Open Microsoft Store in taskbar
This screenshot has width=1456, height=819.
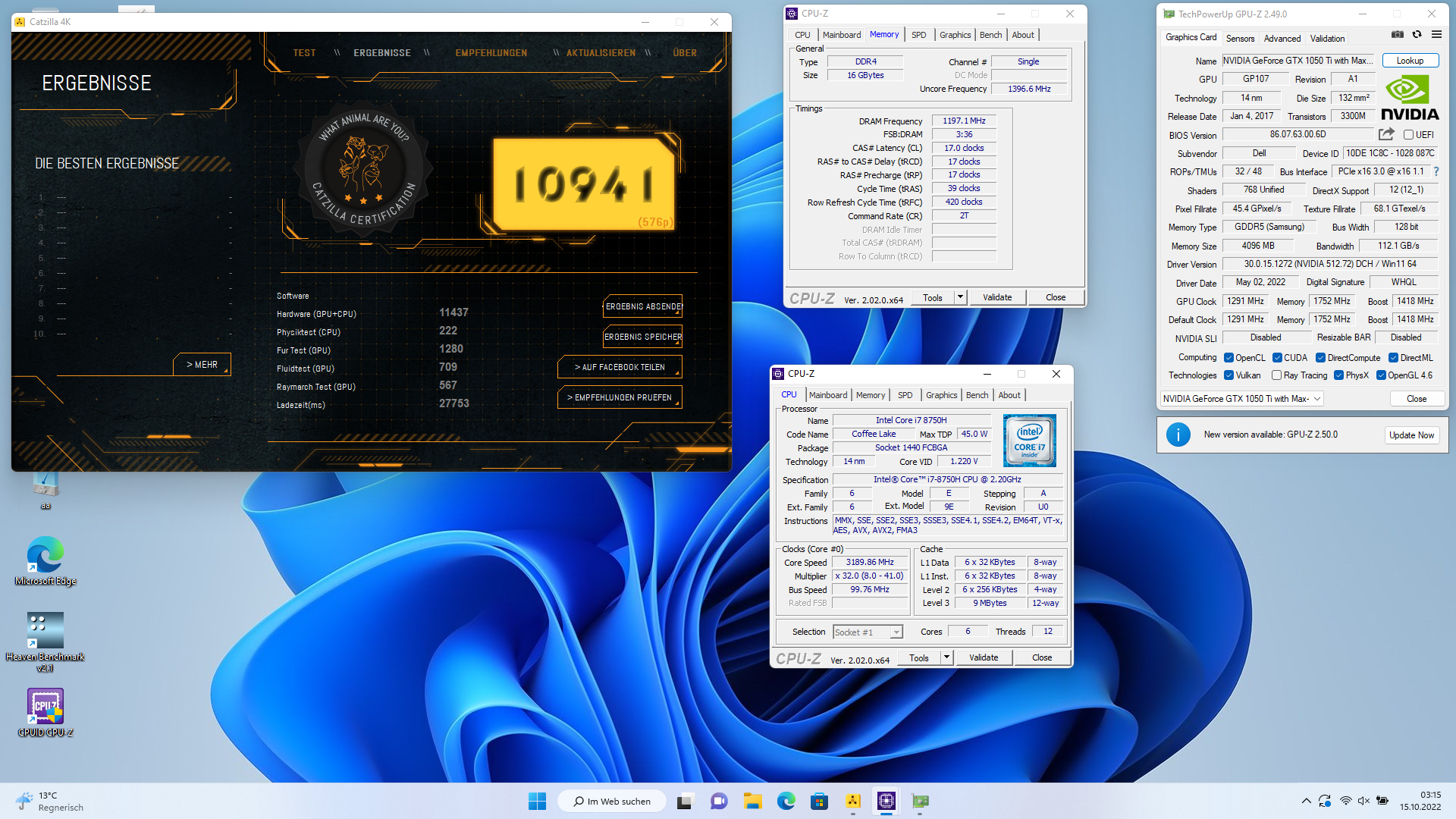click(819, 801)
